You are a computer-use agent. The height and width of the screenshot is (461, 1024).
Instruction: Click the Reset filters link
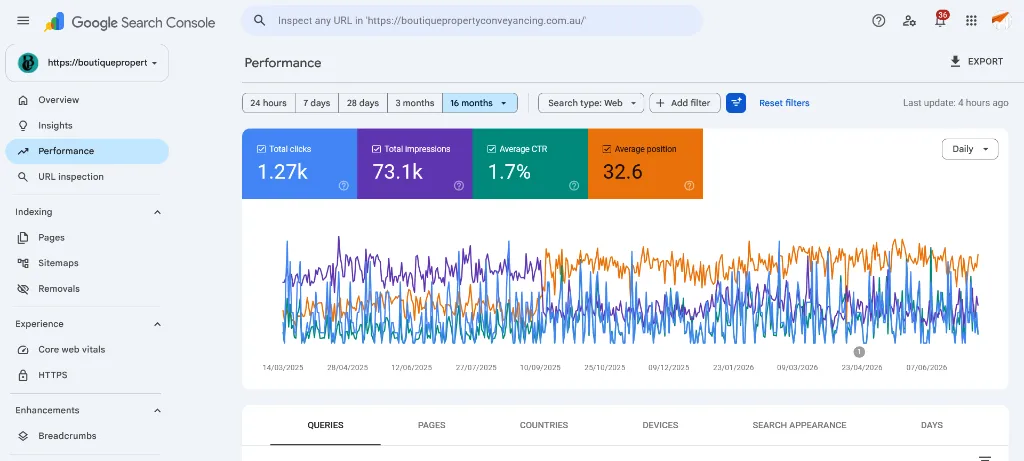tap(784, 103)
